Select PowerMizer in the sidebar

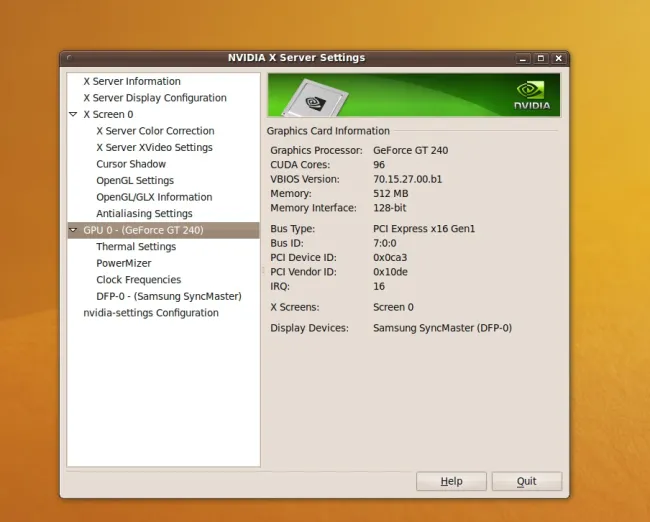coord(124,263)
